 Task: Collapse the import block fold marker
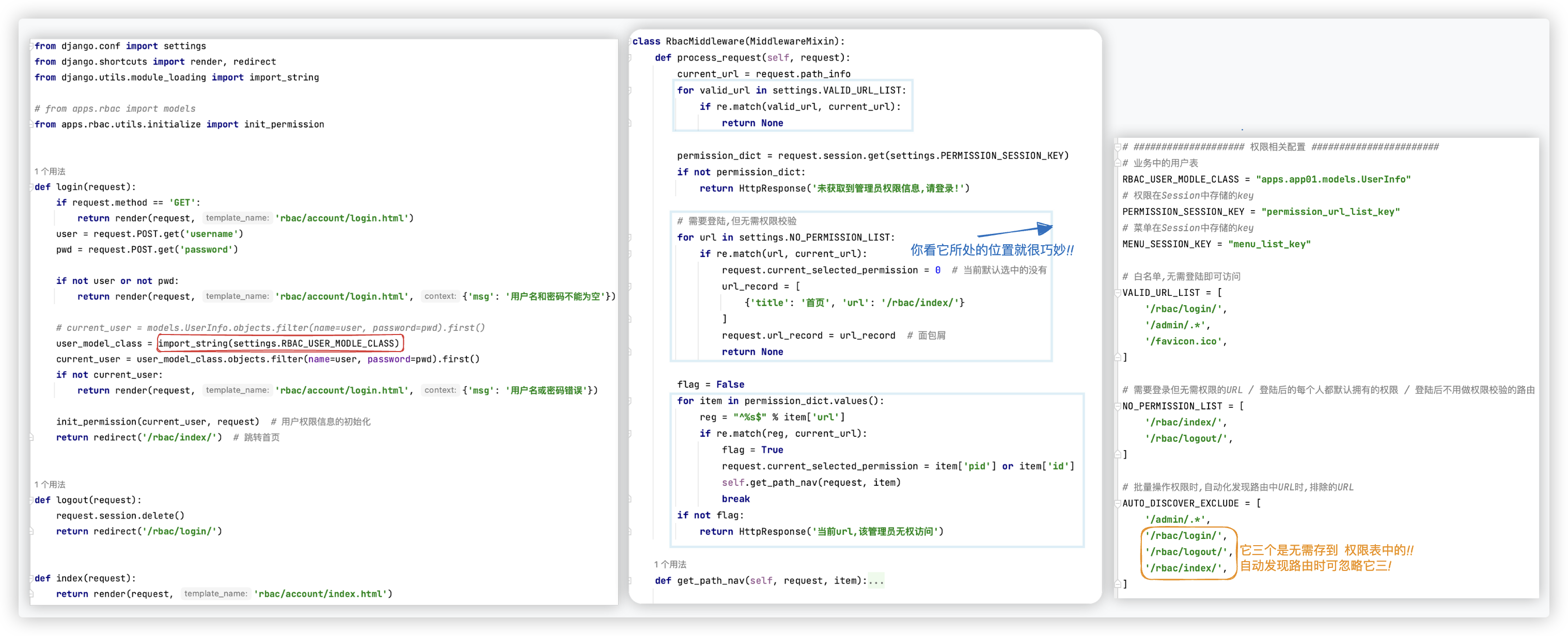coord(31,46)
